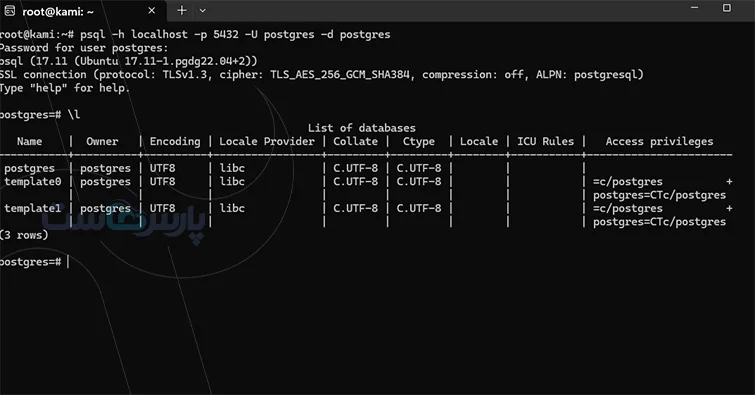
Task: Click the Encoding column header
Action: 175,142
